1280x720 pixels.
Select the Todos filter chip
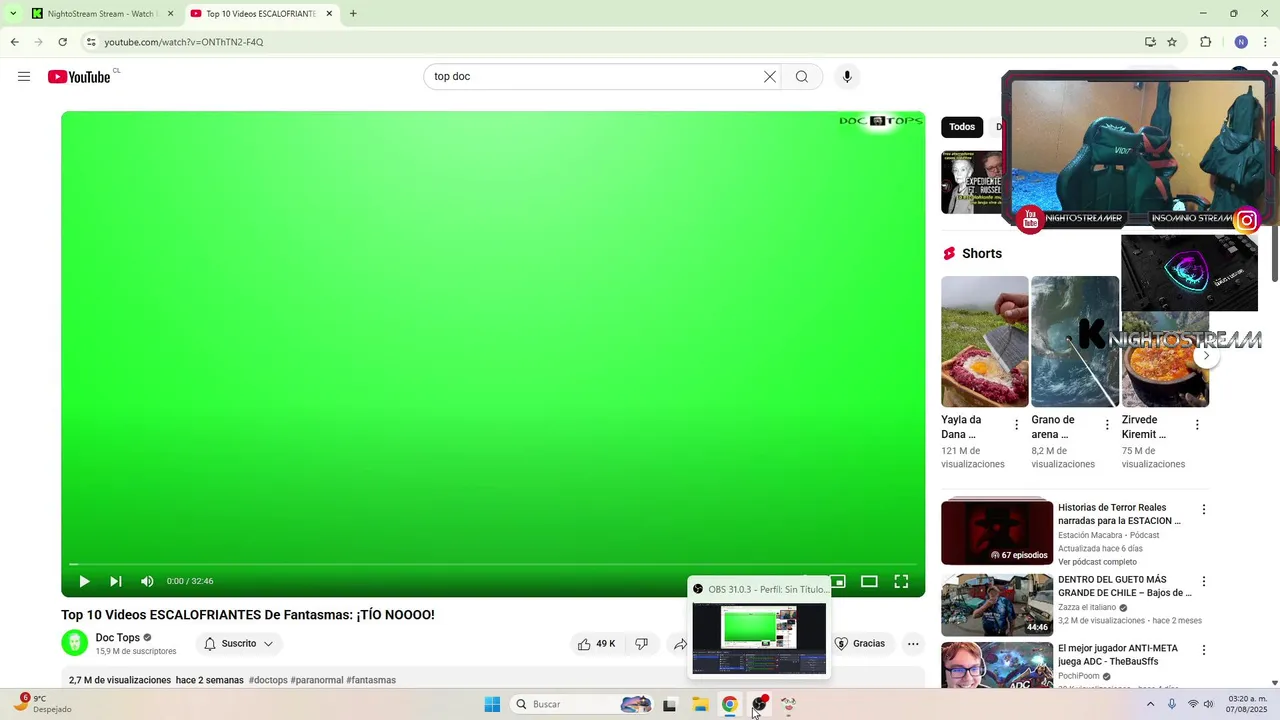(x=962, y=127)
